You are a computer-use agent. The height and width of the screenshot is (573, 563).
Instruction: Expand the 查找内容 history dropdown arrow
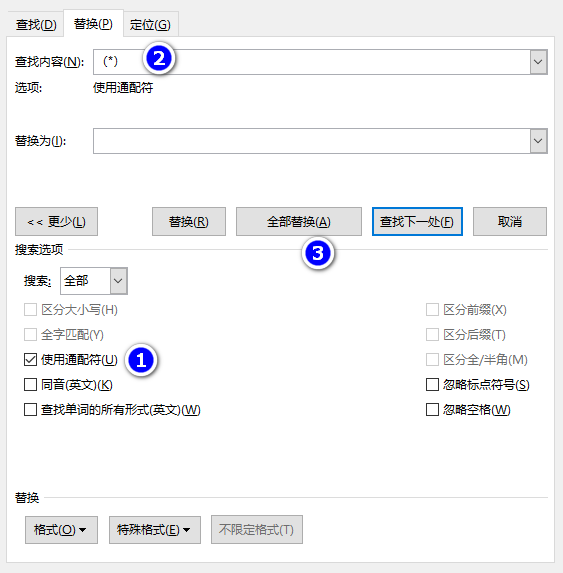point(539,62)
